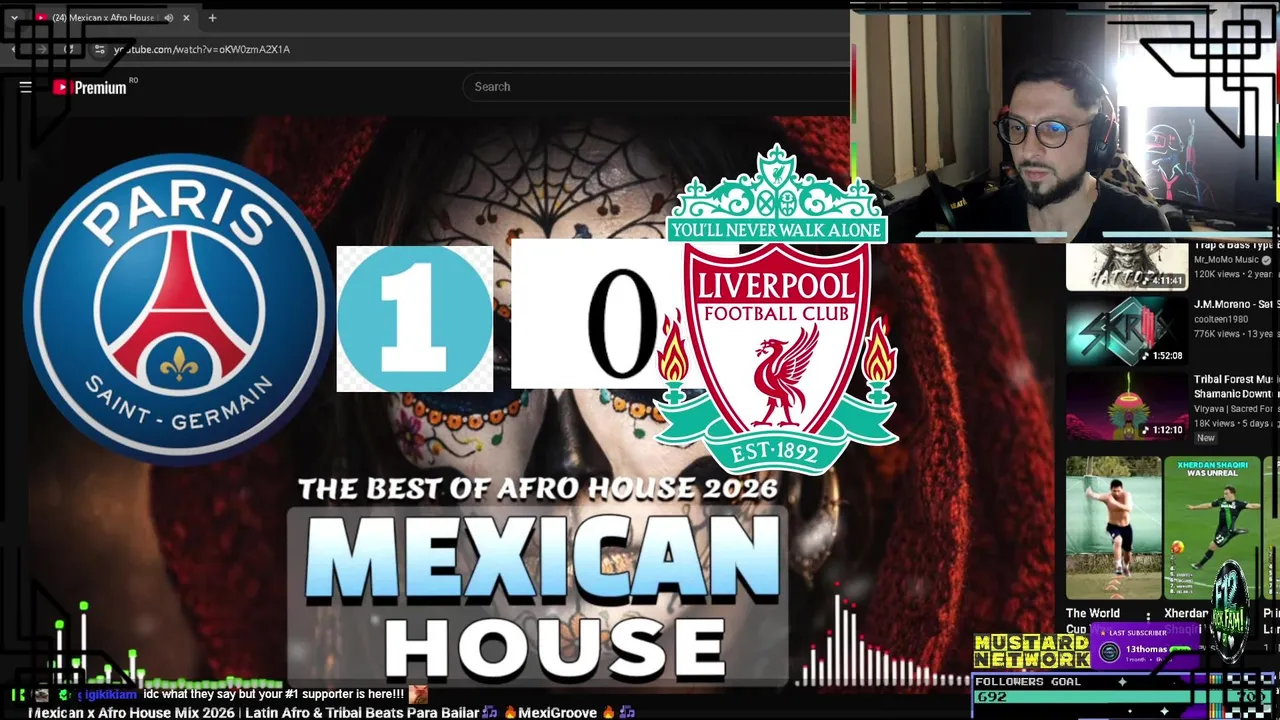Mute the tab via its speaker icon

(168, 18)
